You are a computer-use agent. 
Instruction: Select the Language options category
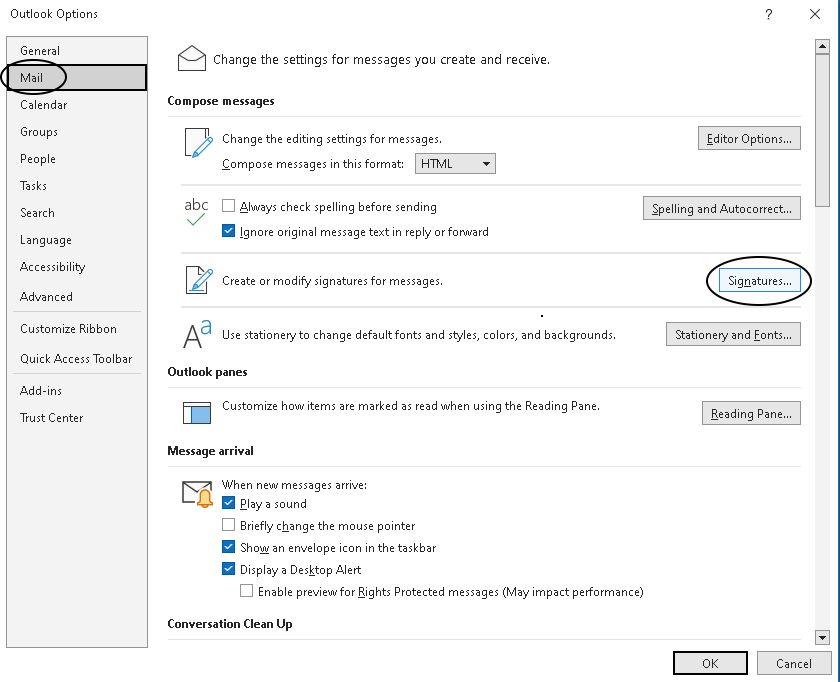point(77,239)
